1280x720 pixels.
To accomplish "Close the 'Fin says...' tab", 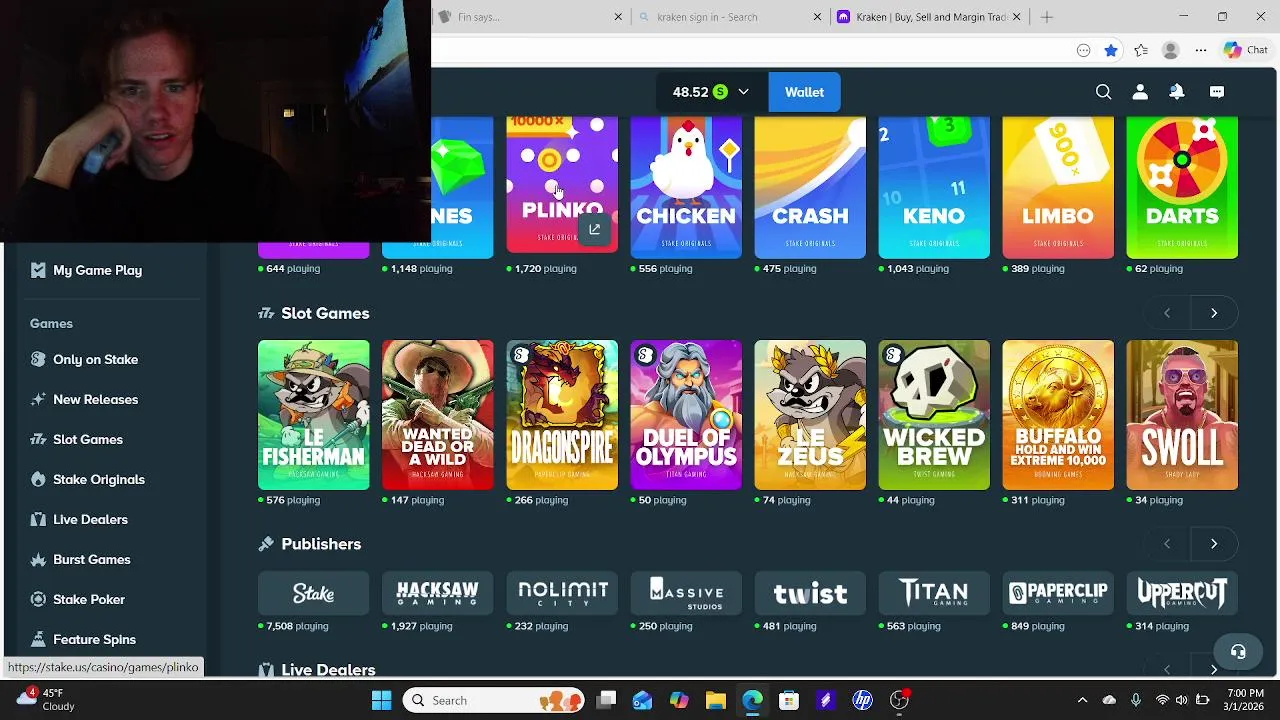I will tap(618, 17).
